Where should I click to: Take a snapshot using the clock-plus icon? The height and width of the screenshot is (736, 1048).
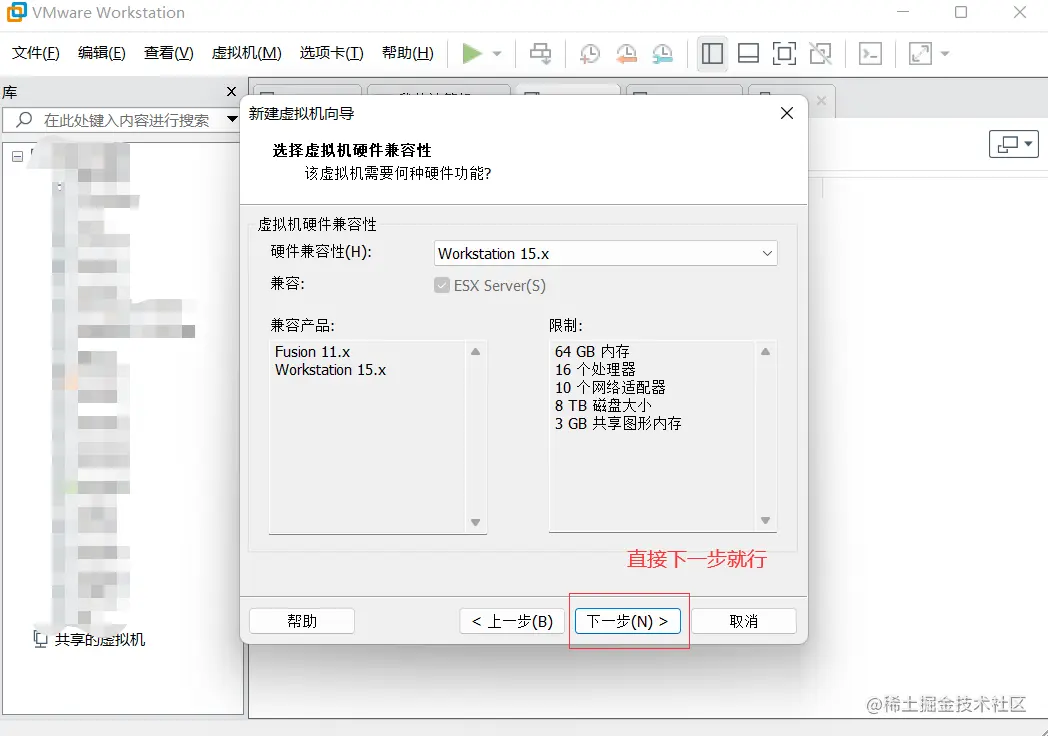pyautogui.click(x=590, y=53)
